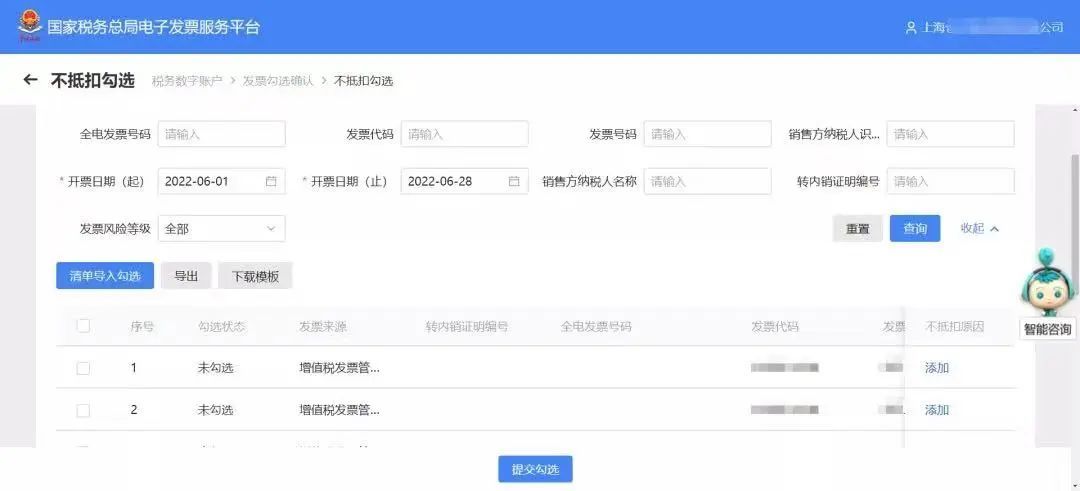This screenshot has width=1080, height=491.
Task: Go to 发票勾选确认 breadcrumb
Action: tap(278, 81)
